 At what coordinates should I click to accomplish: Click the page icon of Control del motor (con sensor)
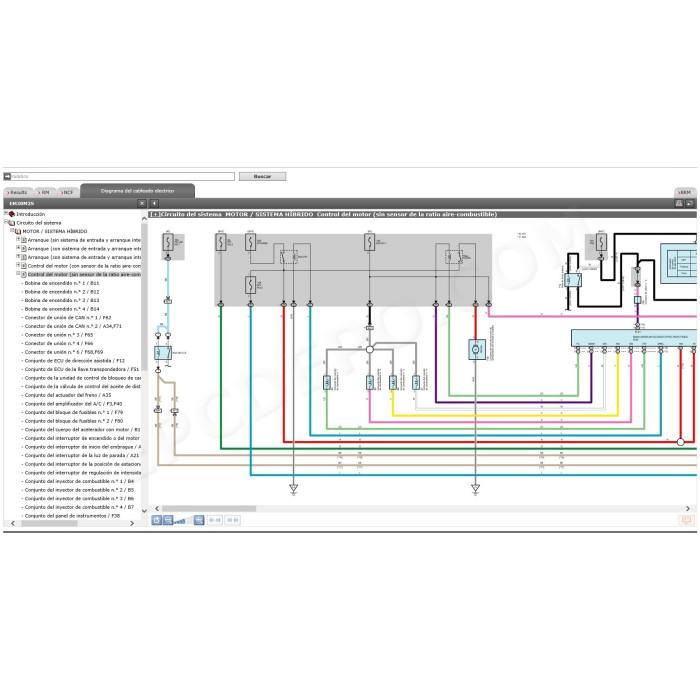[24, 266]
